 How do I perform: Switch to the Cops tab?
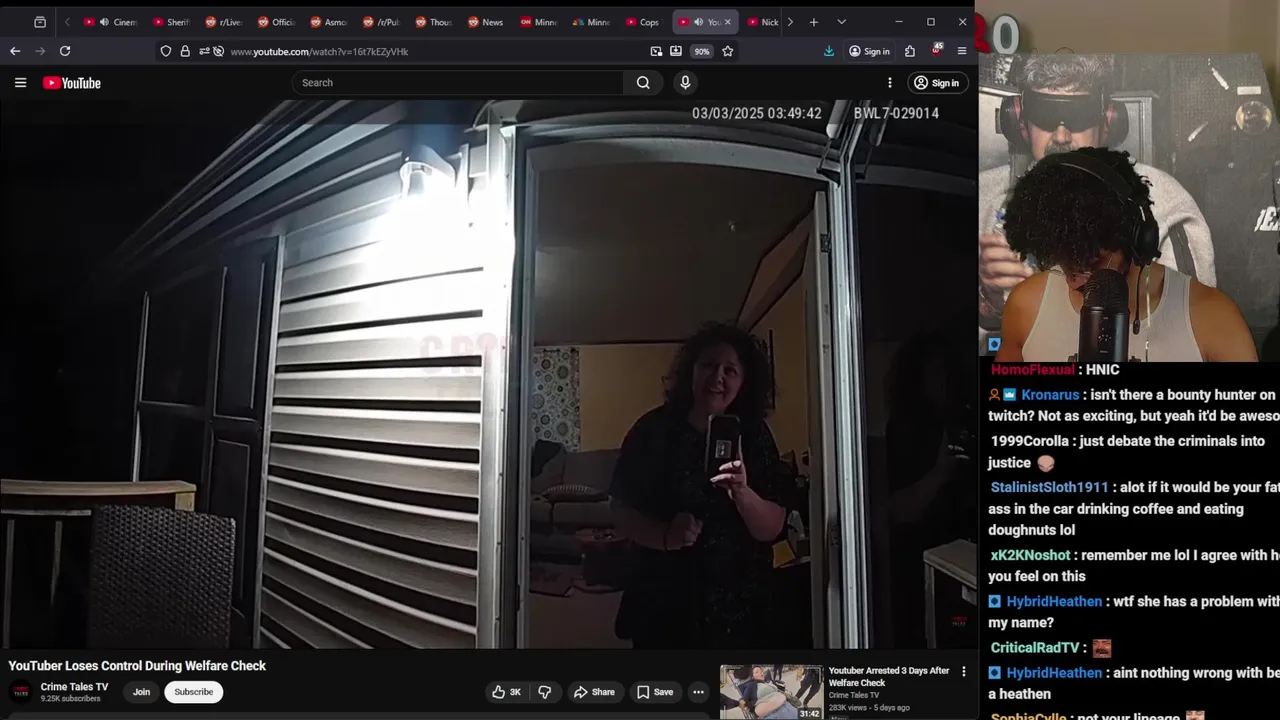click(643, 22)
